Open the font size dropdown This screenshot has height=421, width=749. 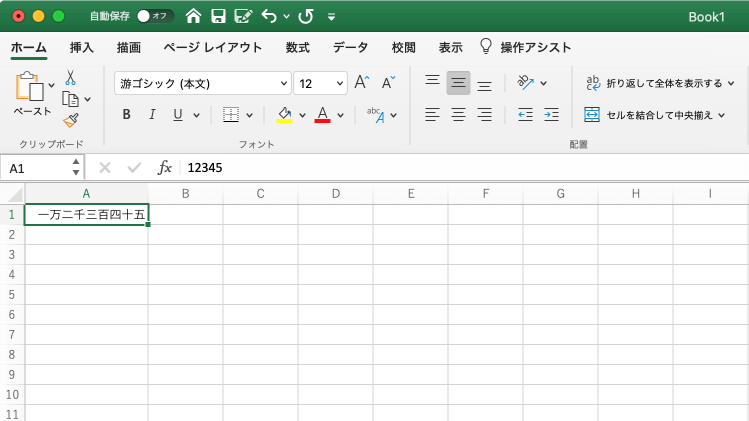(340, 84)
